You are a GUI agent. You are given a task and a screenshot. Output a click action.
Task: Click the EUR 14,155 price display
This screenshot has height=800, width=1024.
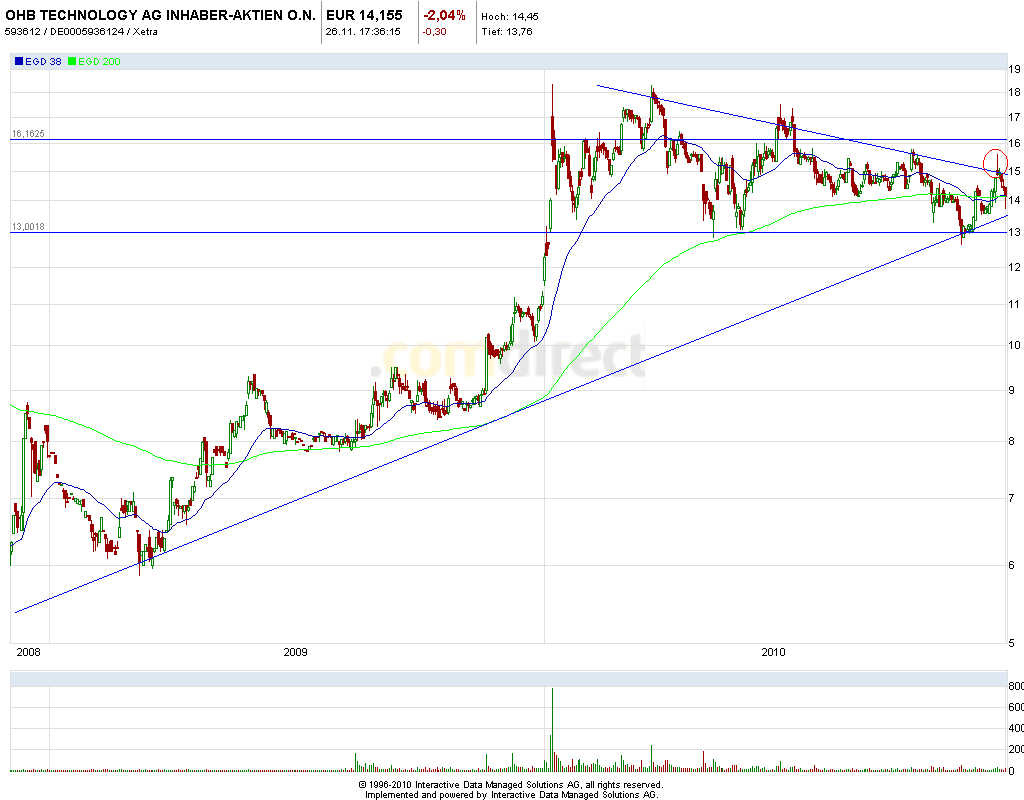pos(362,16)
